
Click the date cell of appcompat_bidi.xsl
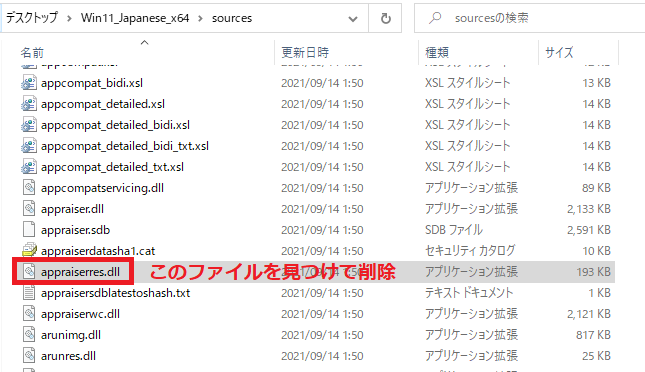pos(322,83)
